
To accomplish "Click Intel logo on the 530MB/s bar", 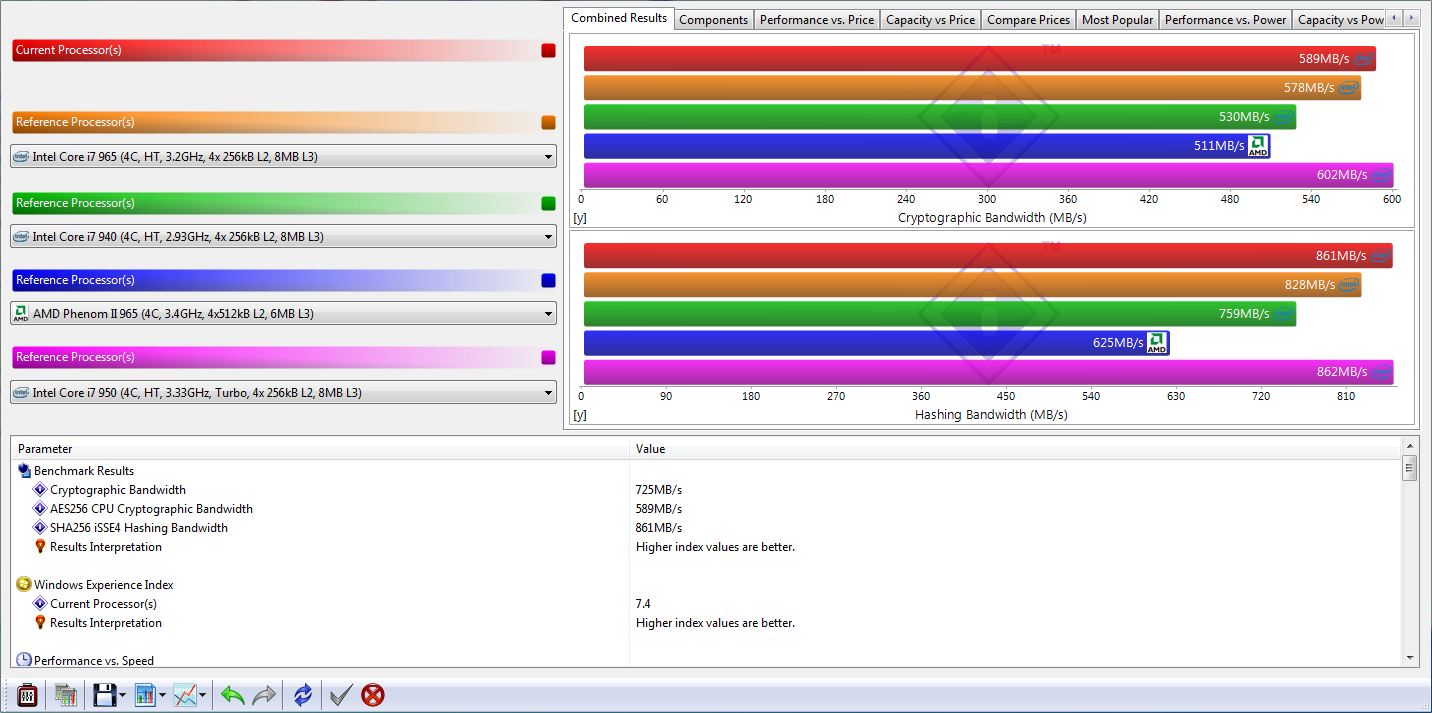I will pyautogui.click(x=1284, y=117).
